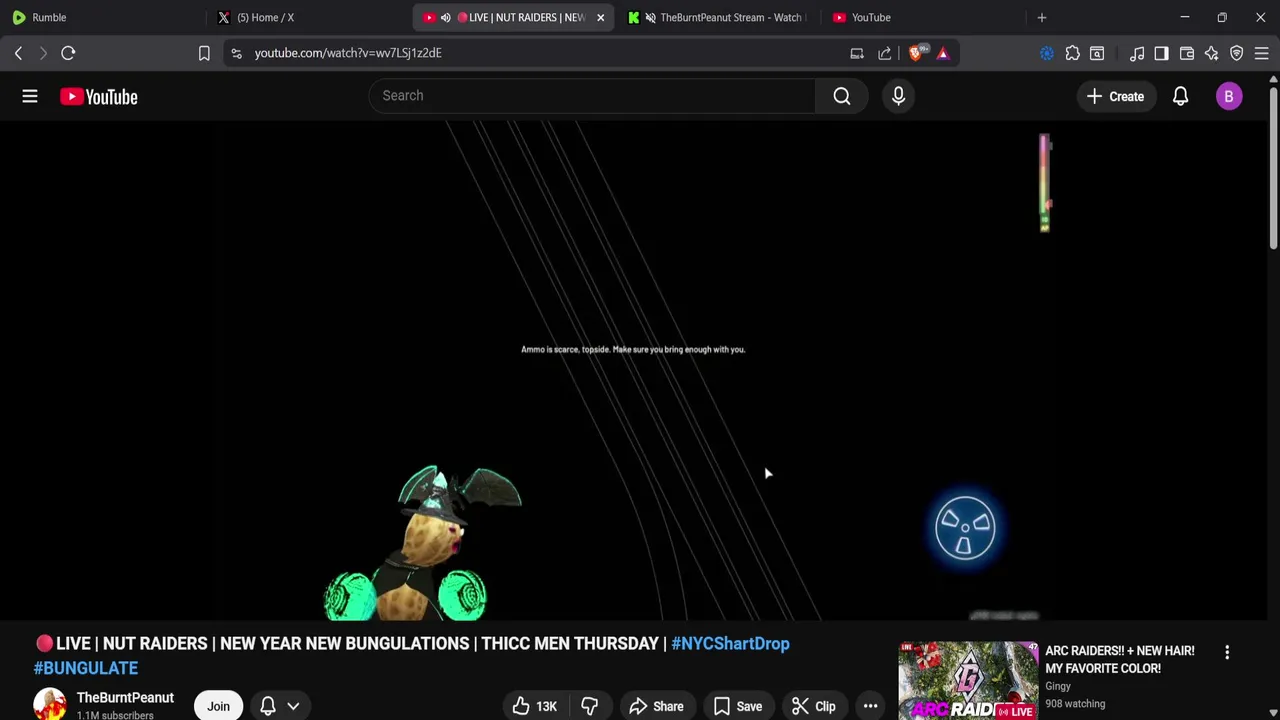Open the page search extension icon

(x=1097, y=53)
